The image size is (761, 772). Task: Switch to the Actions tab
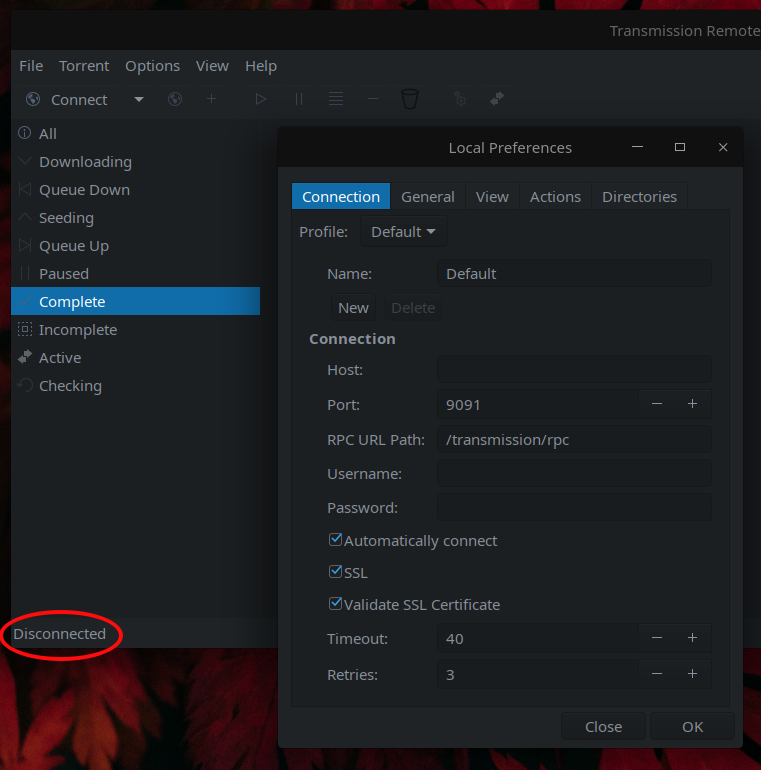555,196
